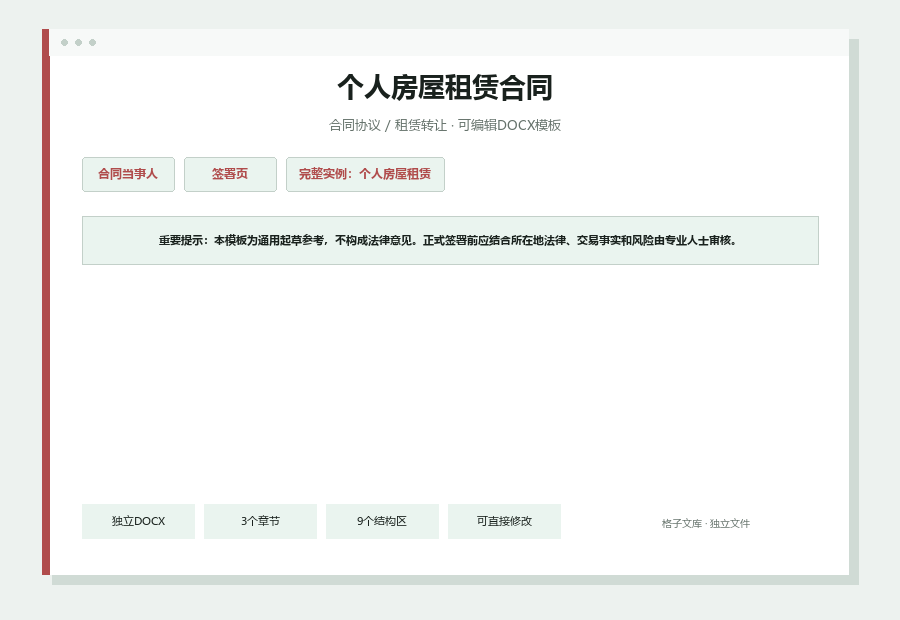Select the 完整实例：个人房屋租赁 tab
Screen dimensions: 900x620
click(365, 174)
